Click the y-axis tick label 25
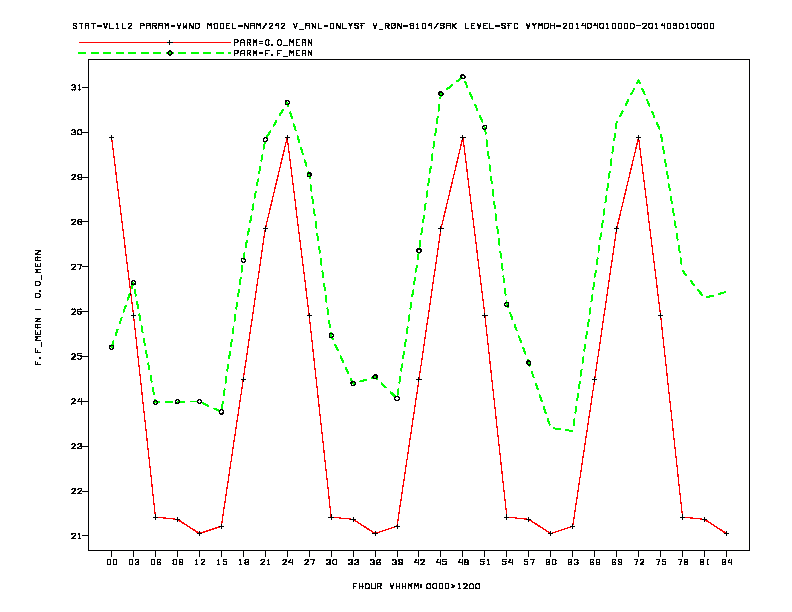The width and height of the screenshot is (792, 612). point(76,356)
